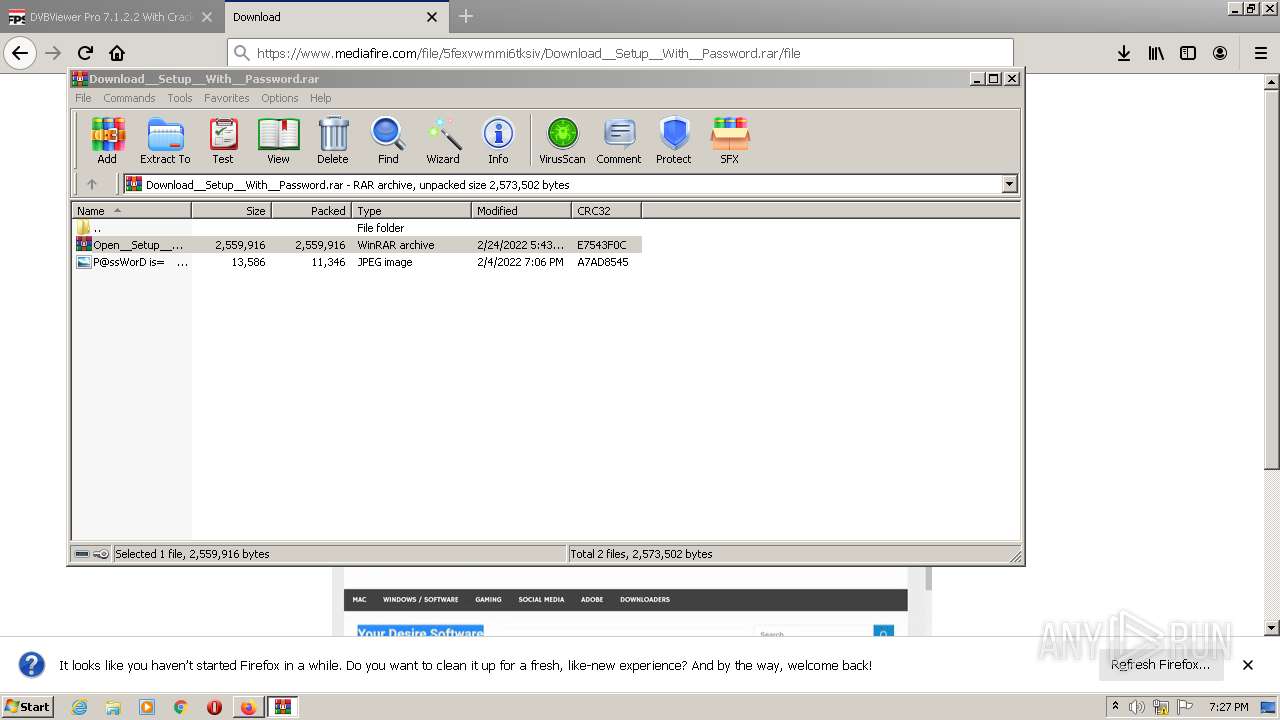This screenshot has width=1280, height=720.
Task: Click the webpage WINDOWS / SOFTWARE nav link
Action: pyautogui.click(x=420, y=600)
